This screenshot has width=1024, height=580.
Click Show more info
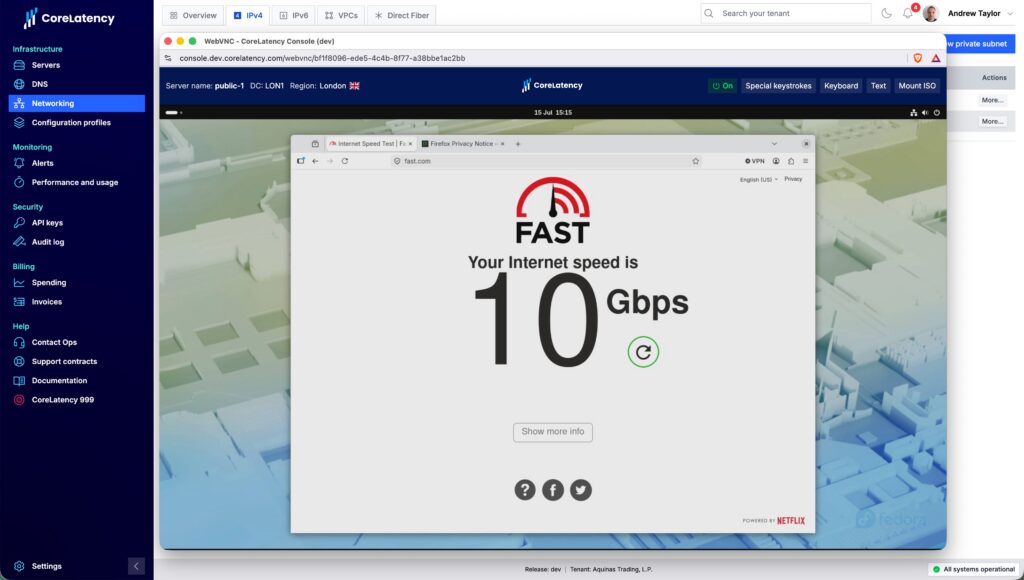552,432
